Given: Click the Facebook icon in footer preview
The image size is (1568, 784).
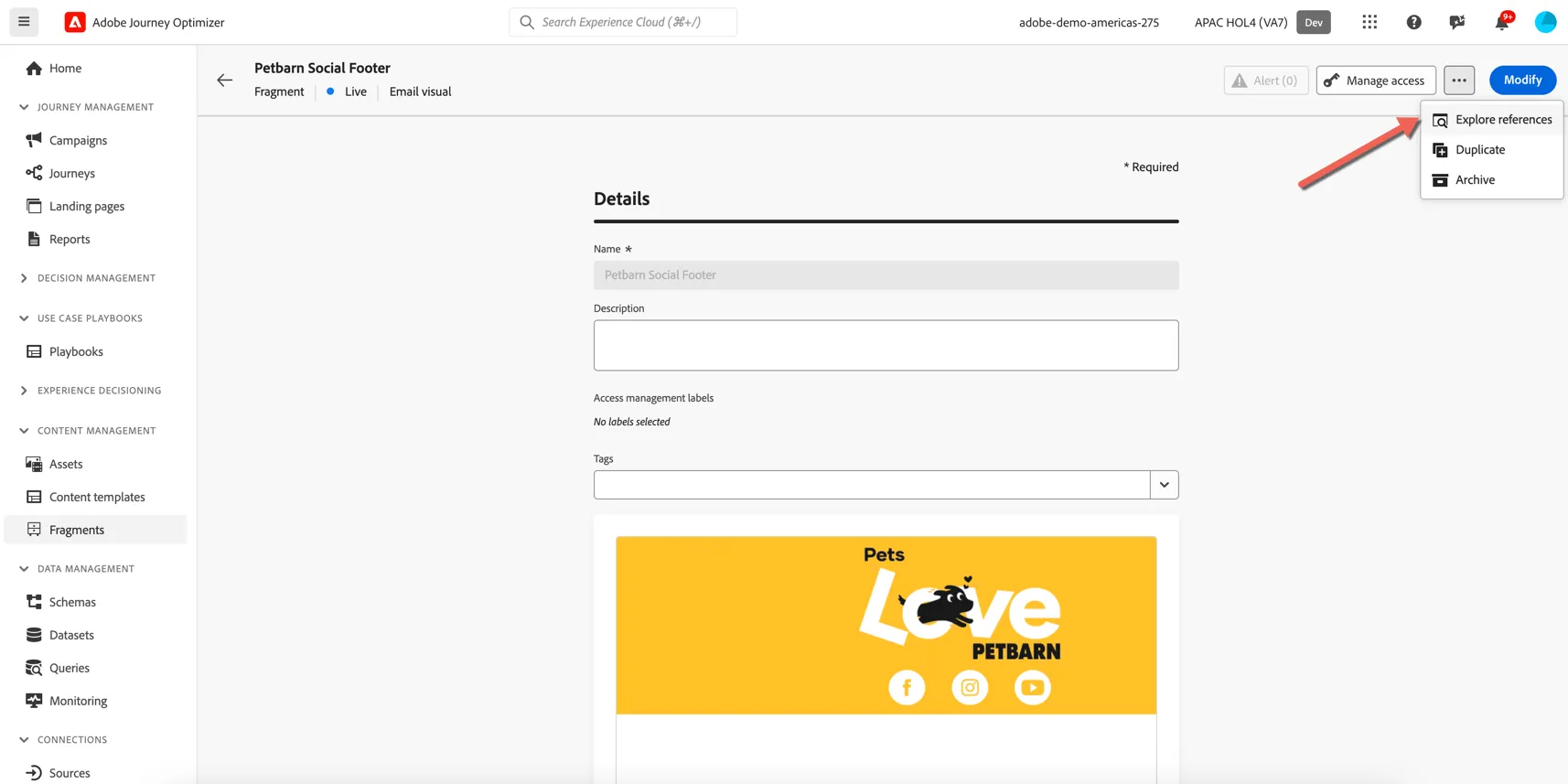Looking at the screenshot, I should [x=907, y=687].
